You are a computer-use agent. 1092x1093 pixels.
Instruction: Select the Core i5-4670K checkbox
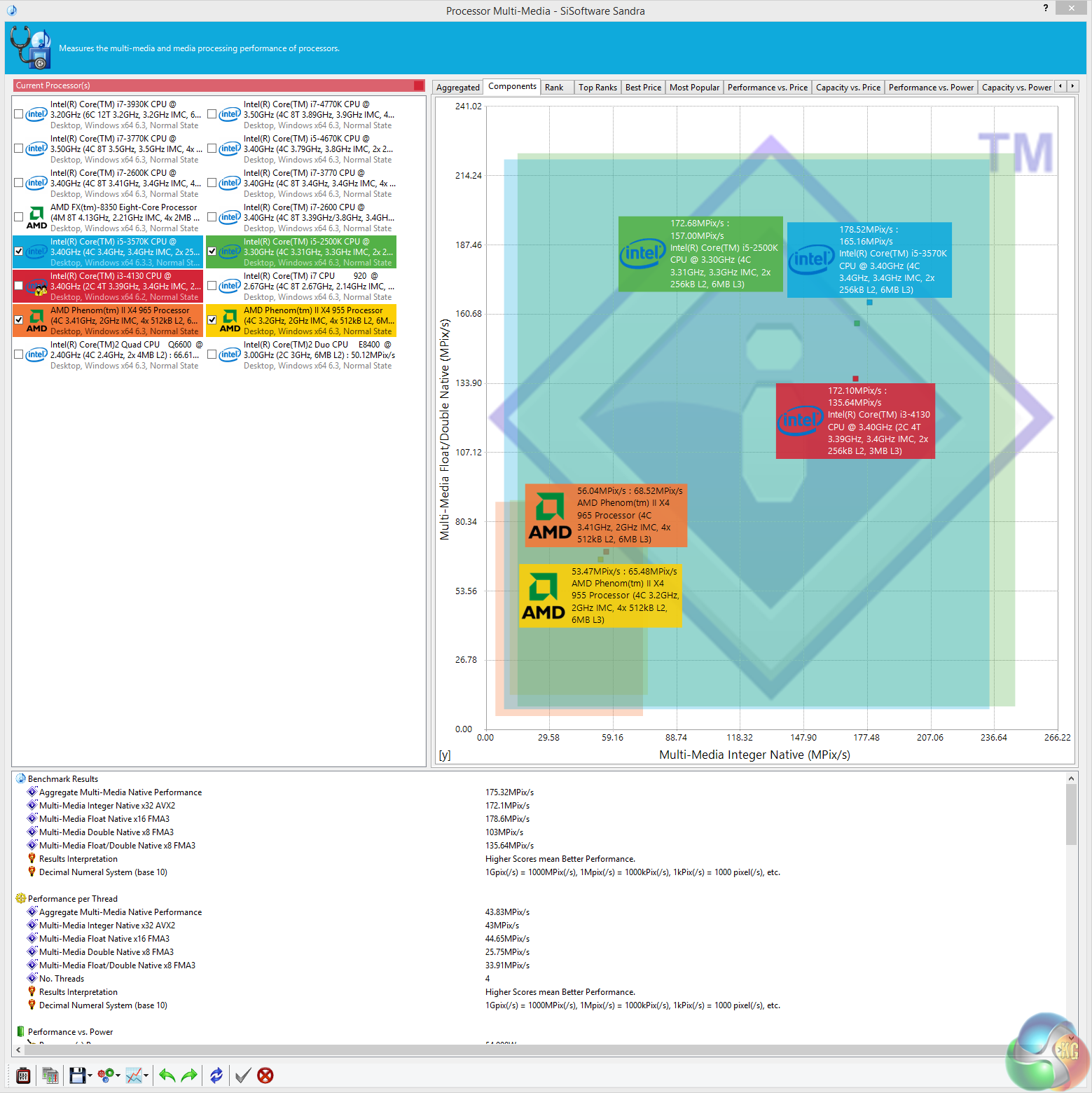[x=212, y=149]
